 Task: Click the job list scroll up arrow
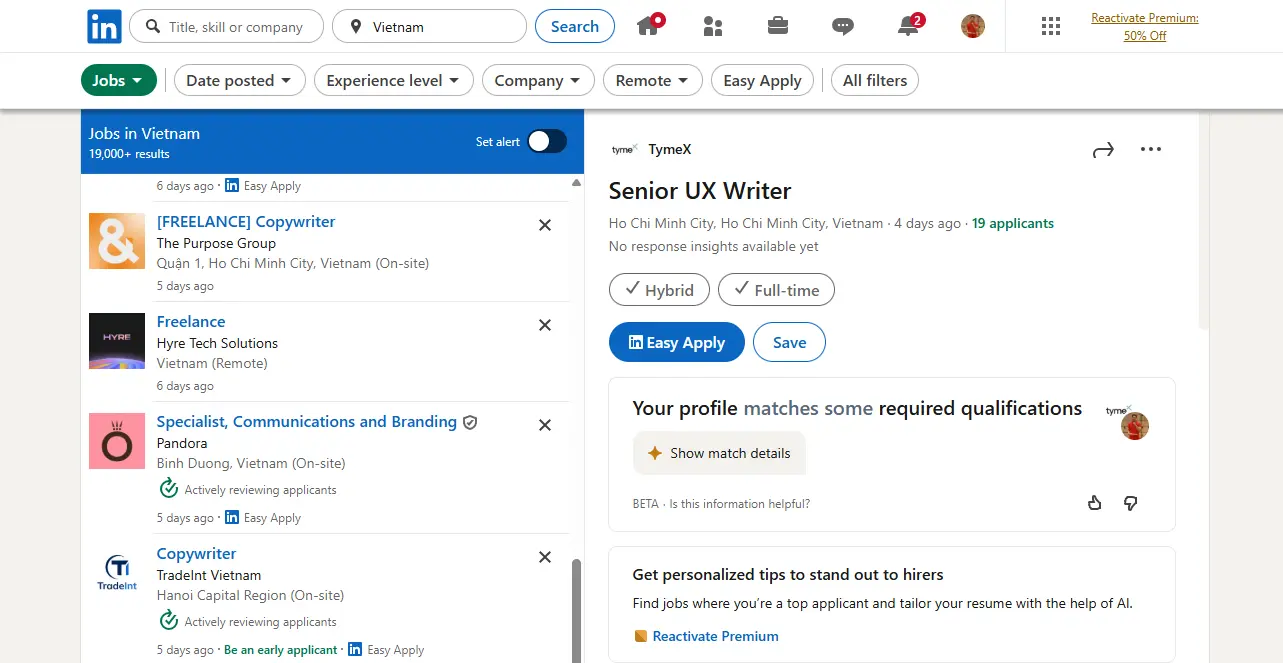click(576, 183)
